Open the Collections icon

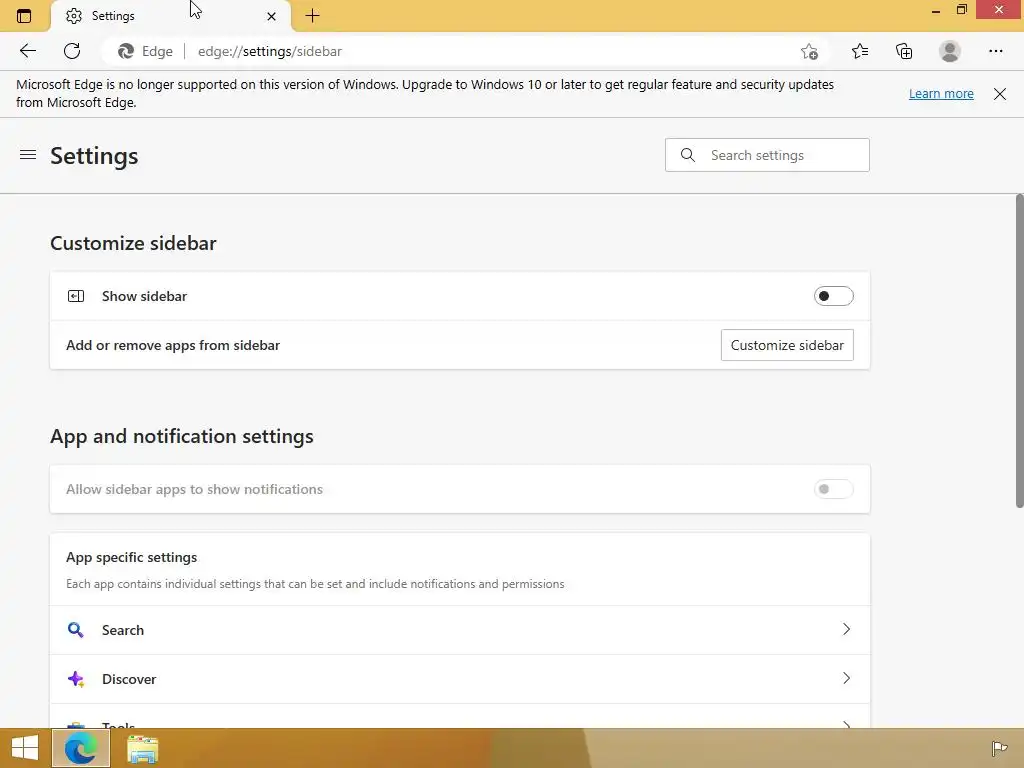pyautogui.click(x=904, y=51)
